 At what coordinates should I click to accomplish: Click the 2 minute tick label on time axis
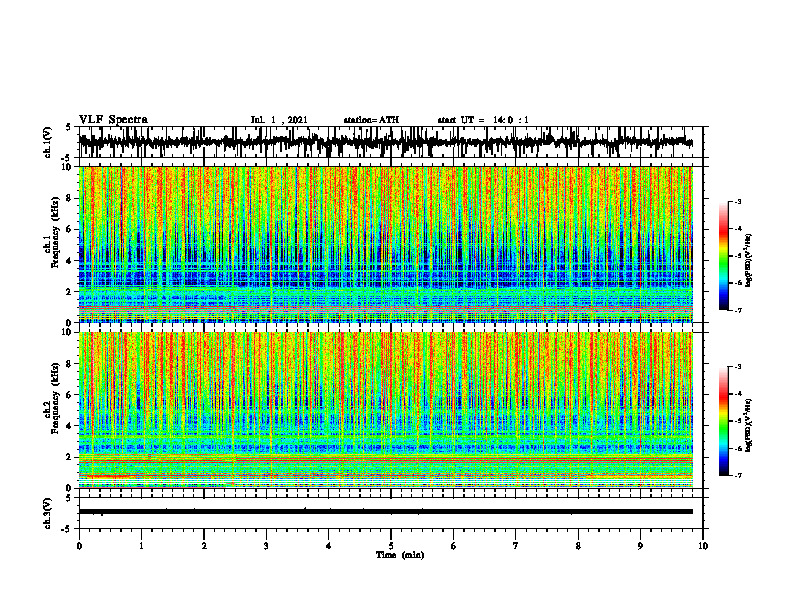tap(204, 546)
